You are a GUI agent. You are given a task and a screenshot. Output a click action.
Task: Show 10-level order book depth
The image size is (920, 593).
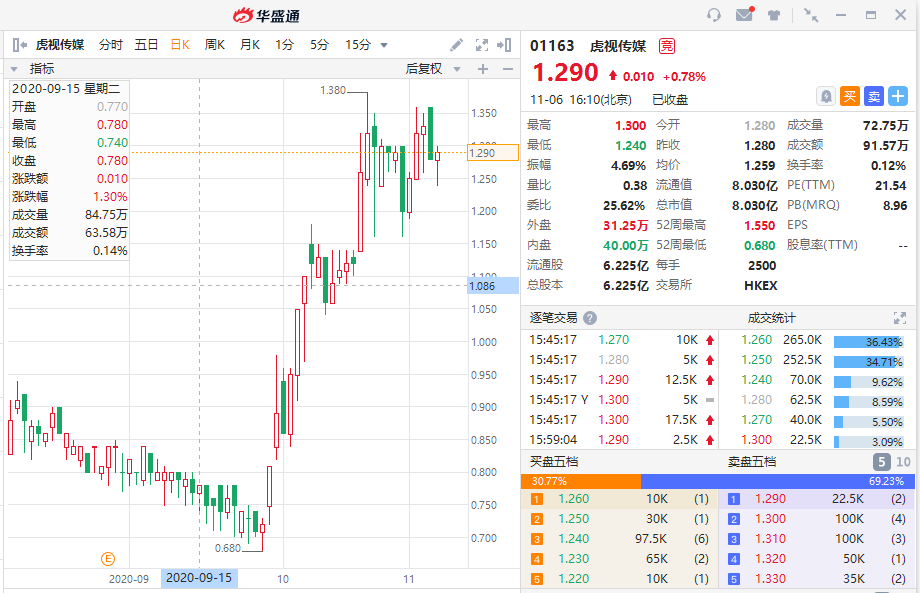point(903,462)
